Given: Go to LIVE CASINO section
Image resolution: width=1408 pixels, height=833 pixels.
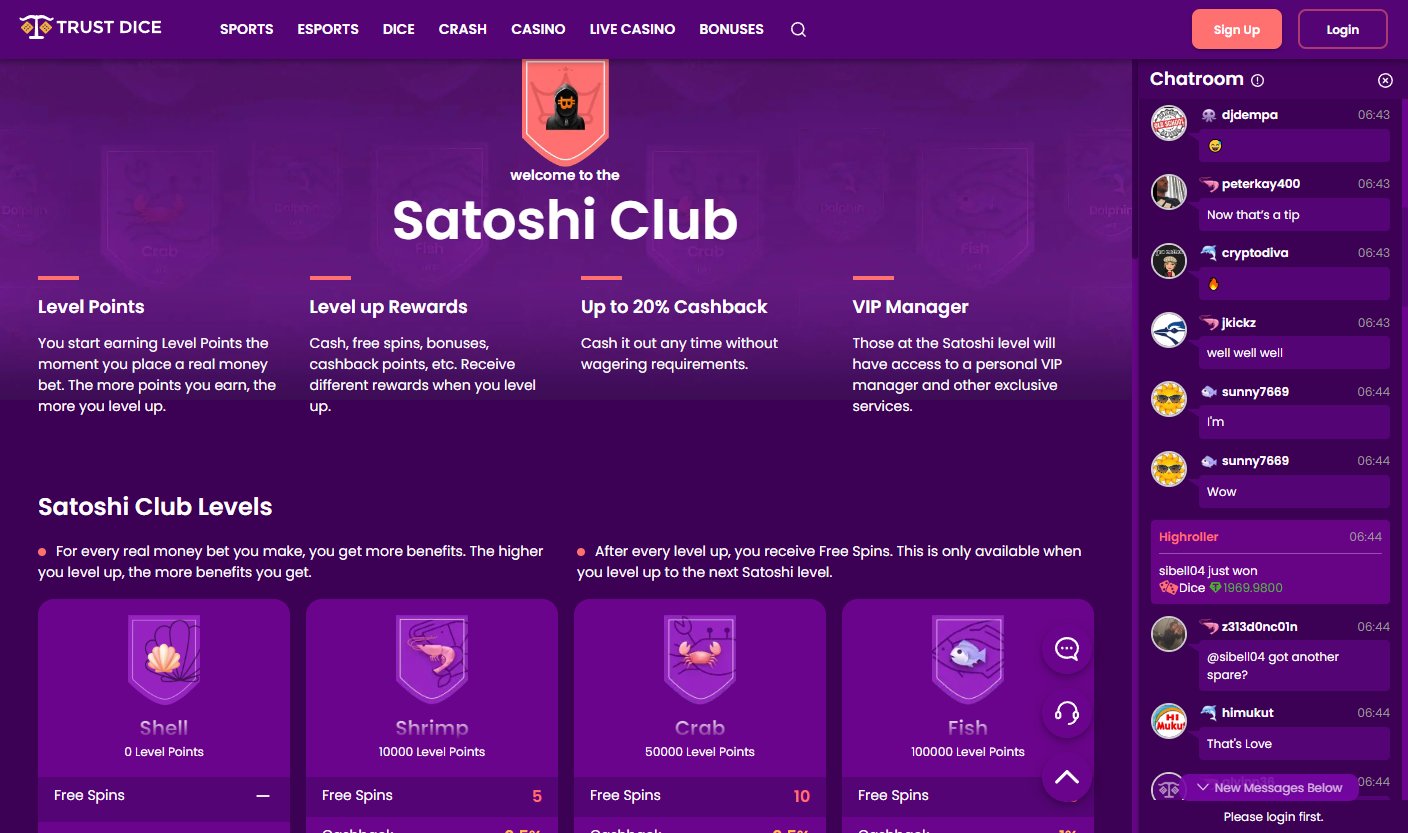Looking at the screenshot, I should (632, 29).
